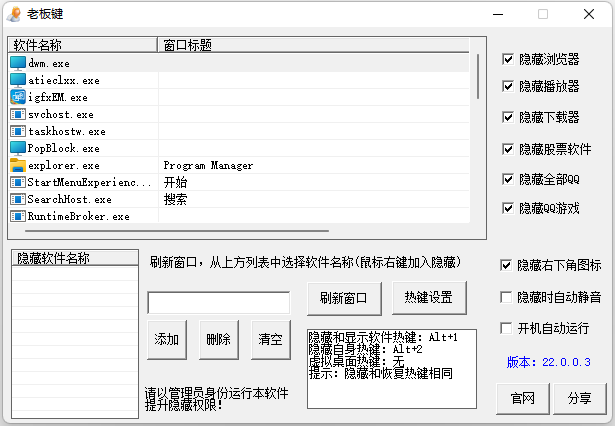Viewport: 615px width, 426px height.
Task: Click the 版本: 22.0.0.3 version text
Action: [x=549, y=362]
